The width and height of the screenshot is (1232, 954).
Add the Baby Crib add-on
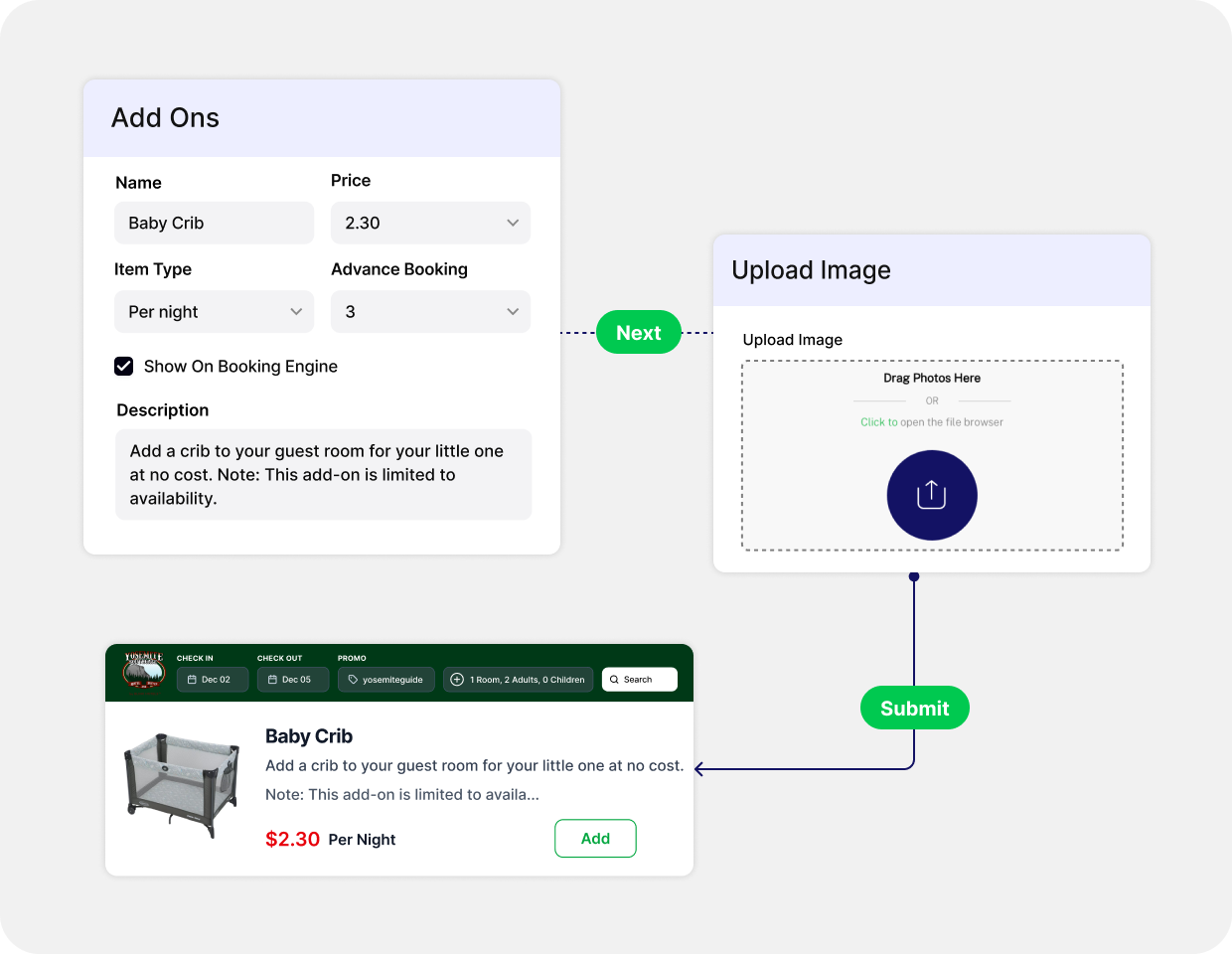pyautogui.click(x=595, y=838)
